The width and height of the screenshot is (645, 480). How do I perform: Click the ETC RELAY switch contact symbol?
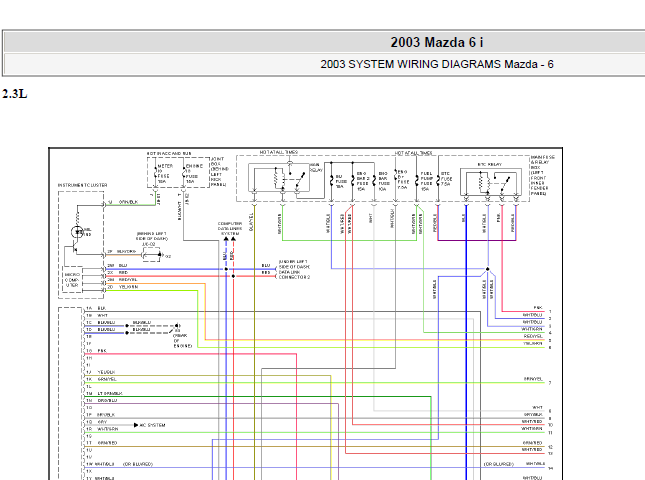(504, 183)
